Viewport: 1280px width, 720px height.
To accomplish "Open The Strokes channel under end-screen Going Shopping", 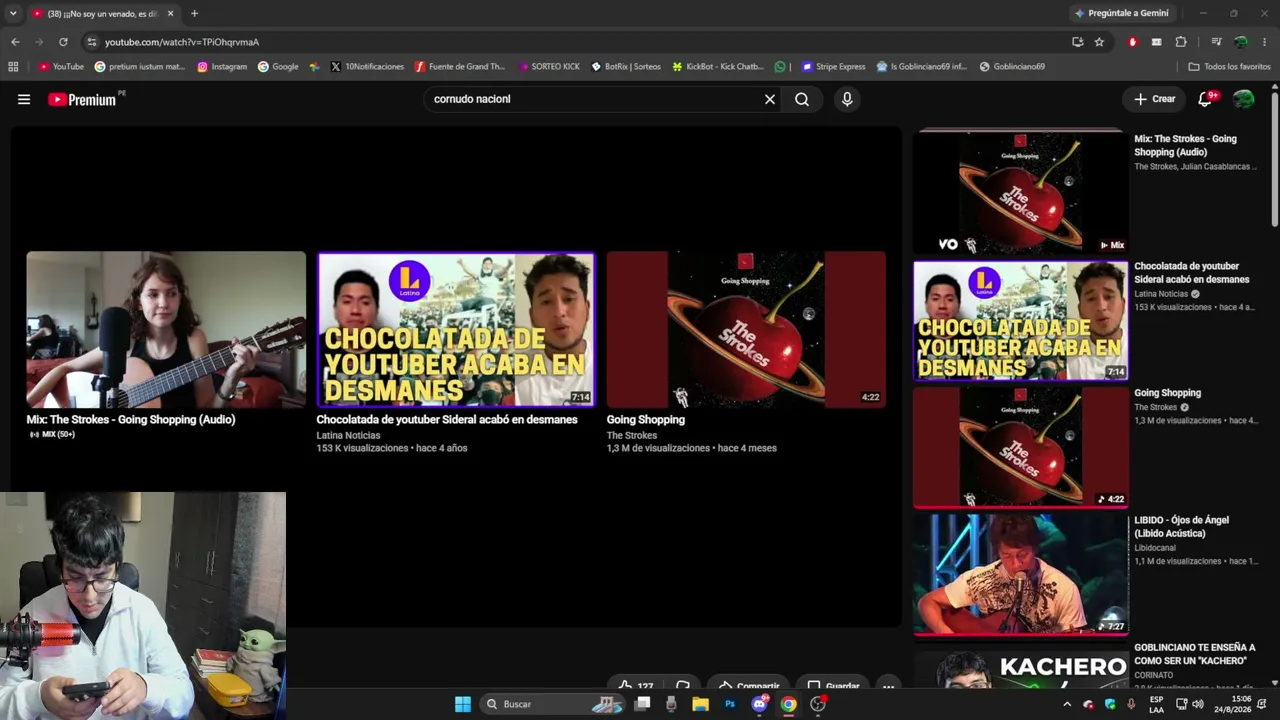I will tap(632, 436).
